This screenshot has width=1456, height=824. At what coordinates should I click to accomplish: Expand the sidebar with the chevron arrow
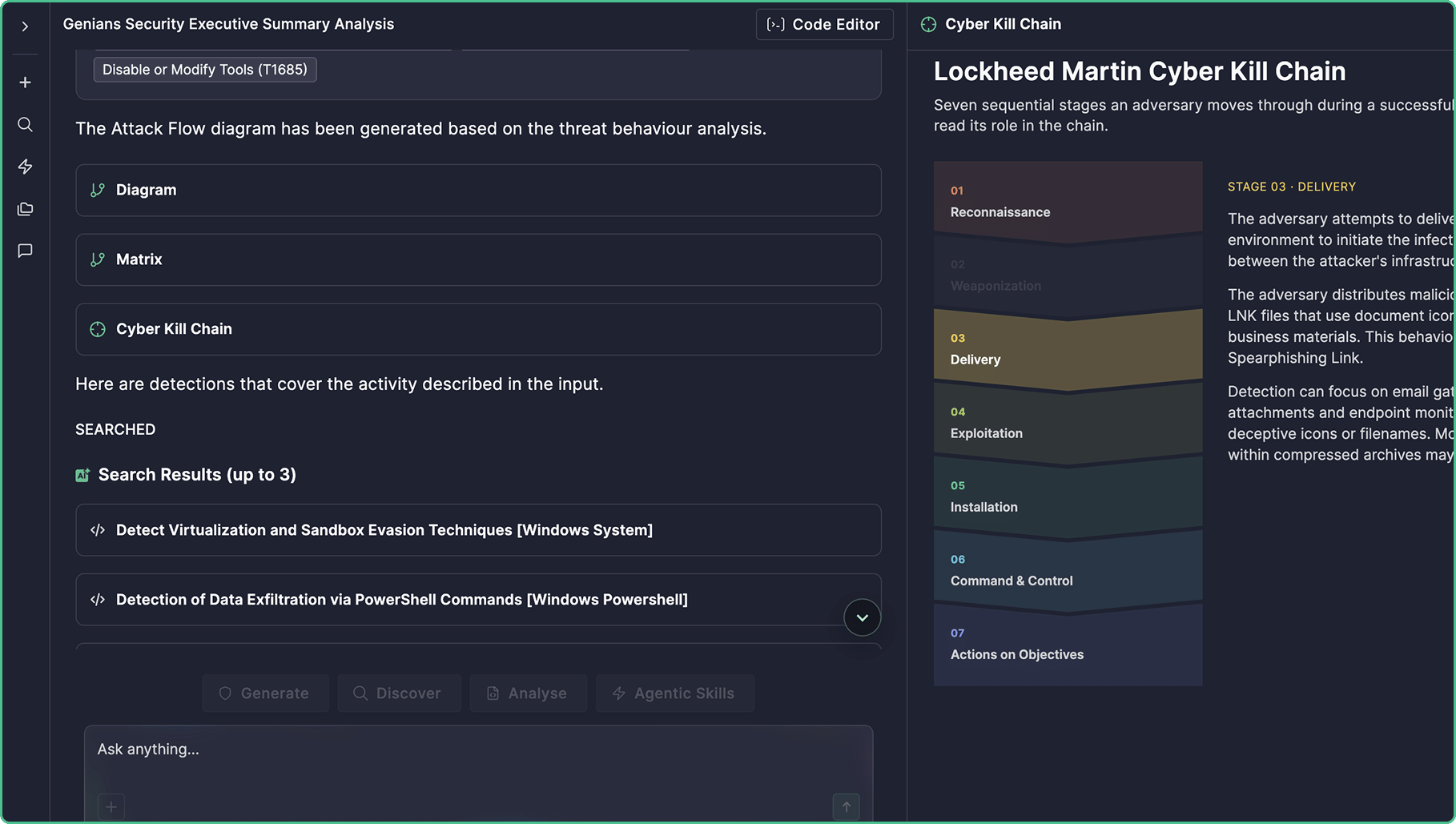coord(25,26)
